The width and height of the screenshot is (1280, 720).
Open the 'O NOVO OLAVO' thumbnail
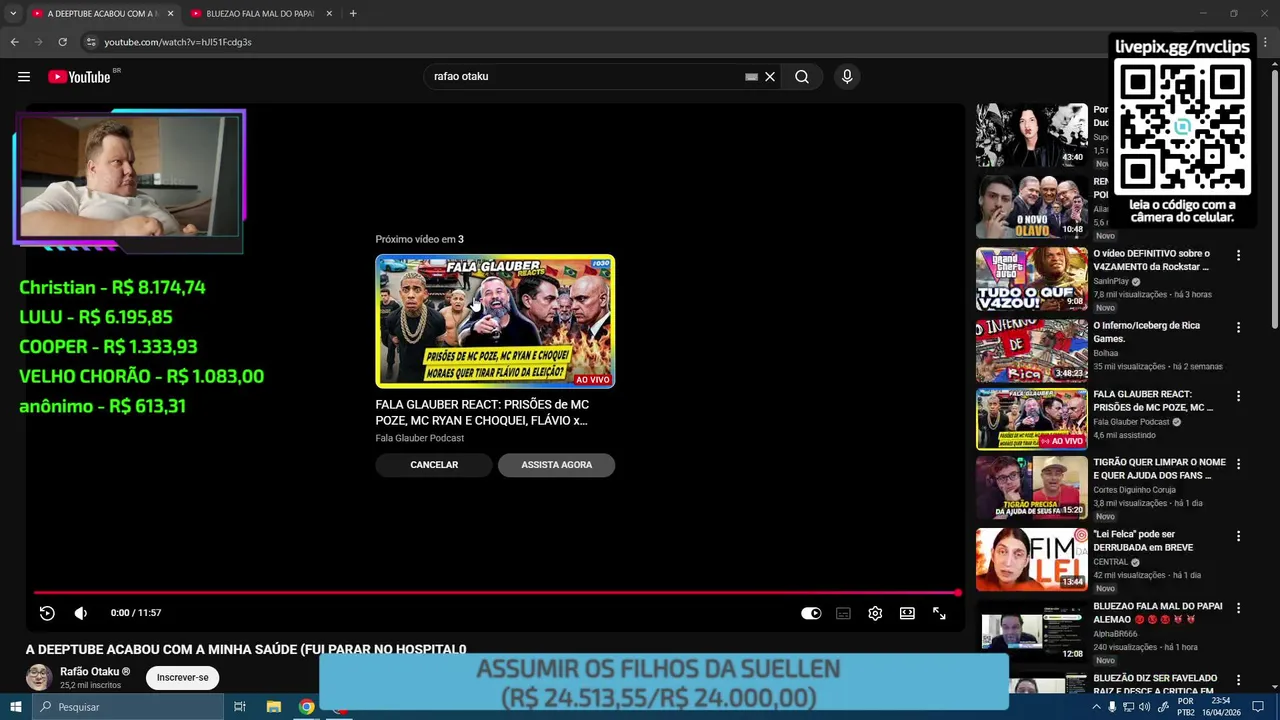coord(1032,207)
